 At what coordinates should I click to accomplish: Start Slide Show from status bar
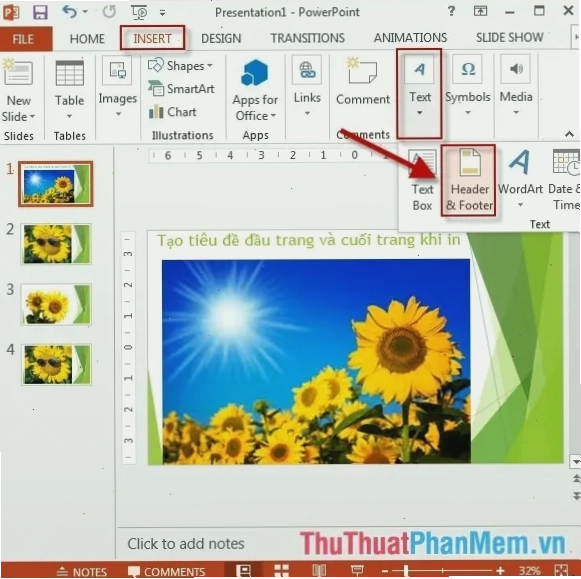(357, 570)
